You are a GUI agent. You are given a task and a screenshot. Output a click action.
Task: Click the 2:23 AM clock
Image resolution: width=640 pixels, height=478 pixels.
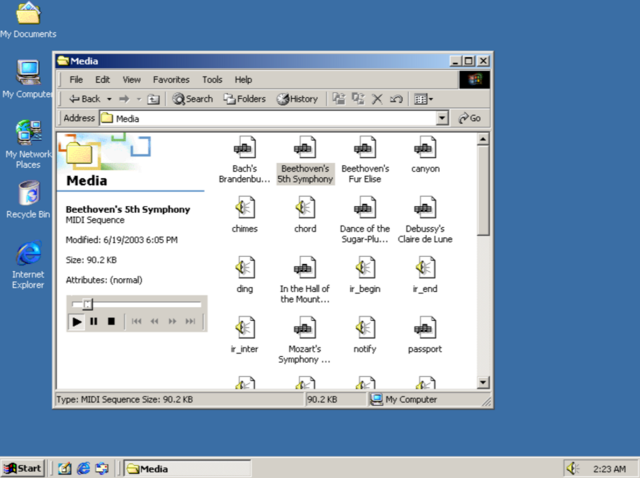point(609,469)
